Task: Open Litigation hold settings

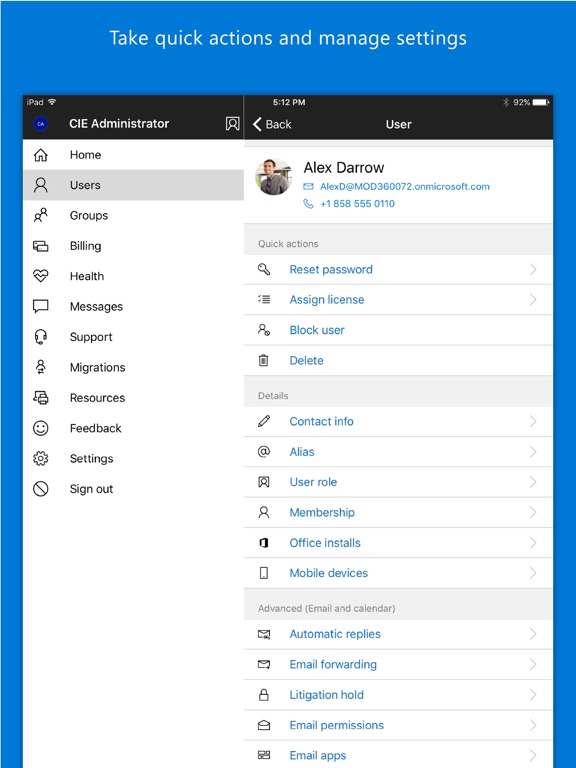Action: pyautogui.click(x=398, y=695)
